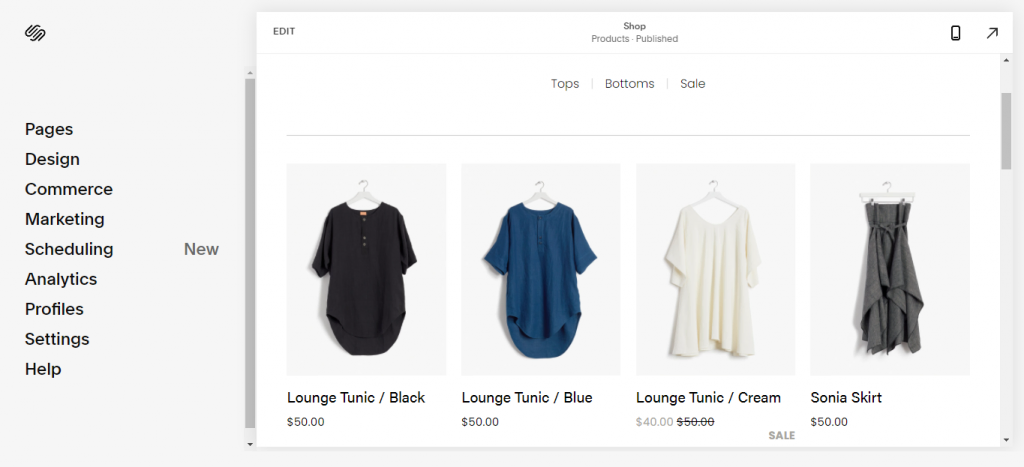Filter products by Bottoms category
Viewport: 1024px width, 467px height.
click(630, 84)
